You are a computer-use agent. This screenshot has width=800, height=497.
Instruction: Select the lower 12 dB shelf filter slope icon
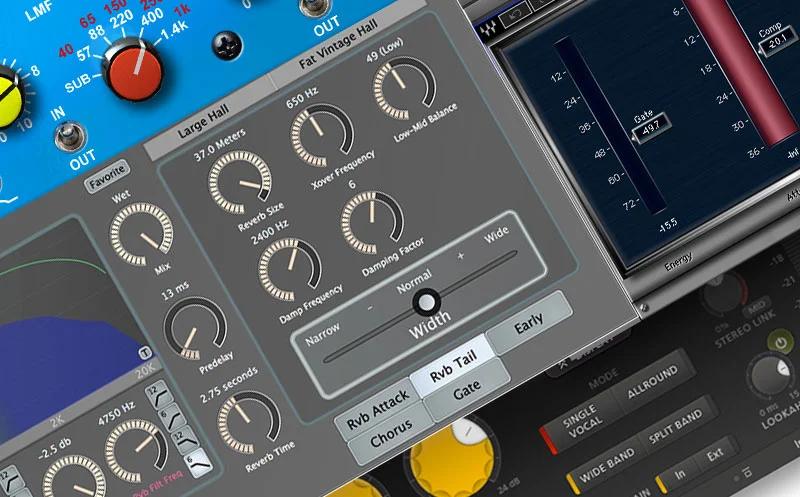[184, 441]
